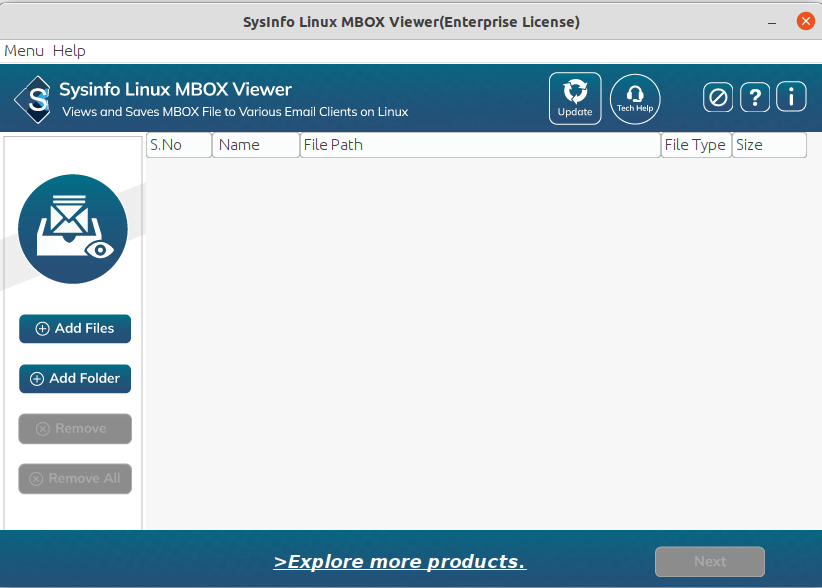Screen dimensions: 822x588
Task: Click the Sysinfo Linux MBOX Viewer heading
Action: click(x=175, y=90)
